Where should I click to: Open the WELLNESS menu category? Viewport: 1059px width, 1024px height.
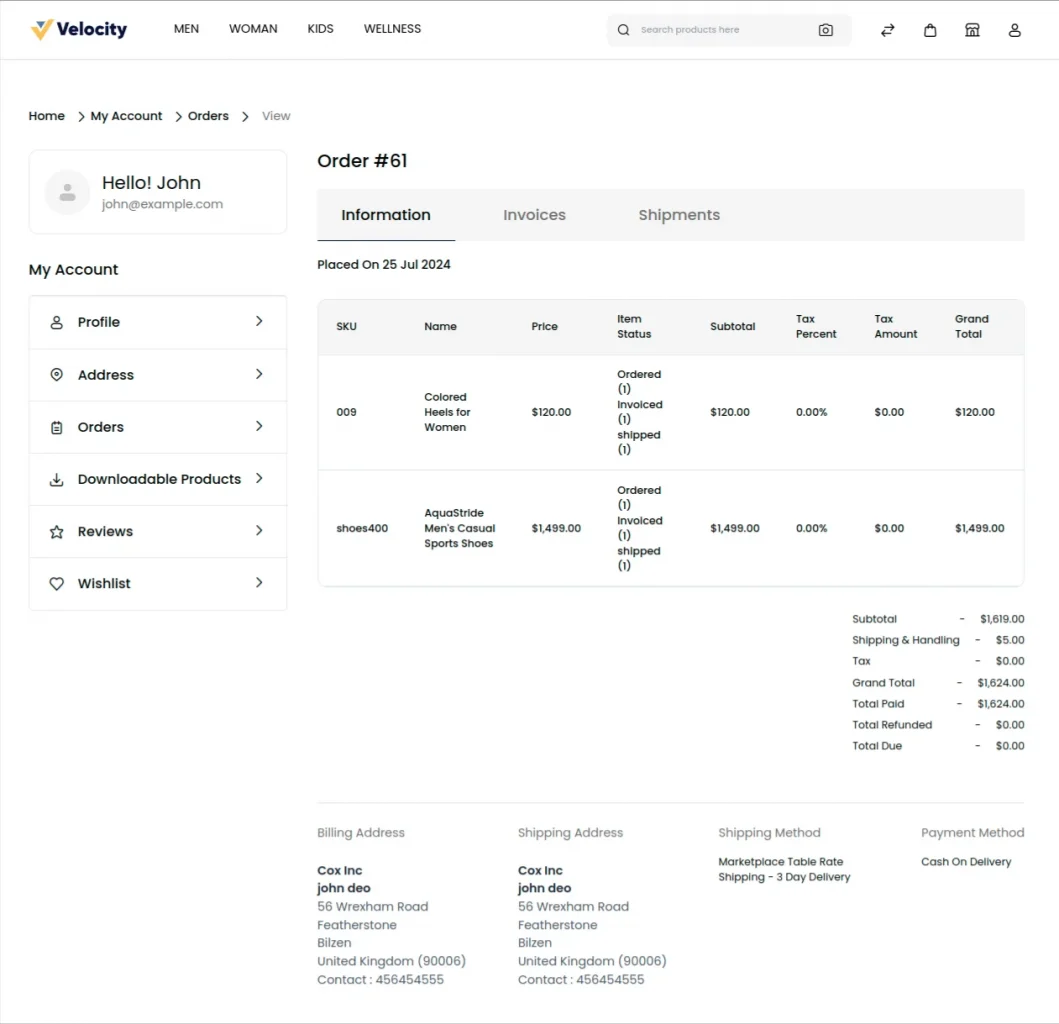click(392, 29)
